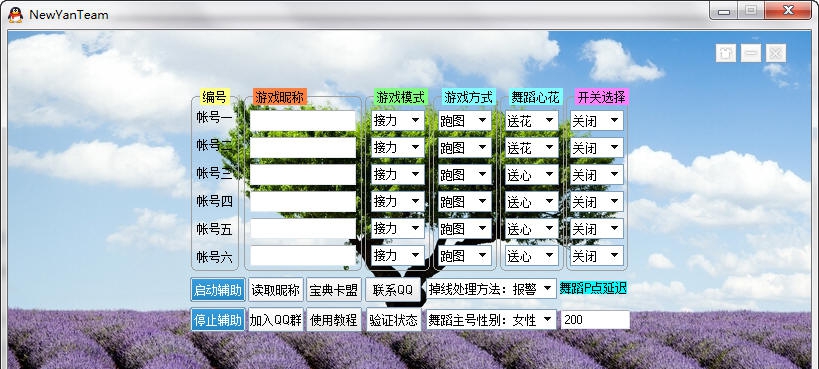Click the 启动辅助 button
Viewport: 819px width, 369px height.
(217, 290)
